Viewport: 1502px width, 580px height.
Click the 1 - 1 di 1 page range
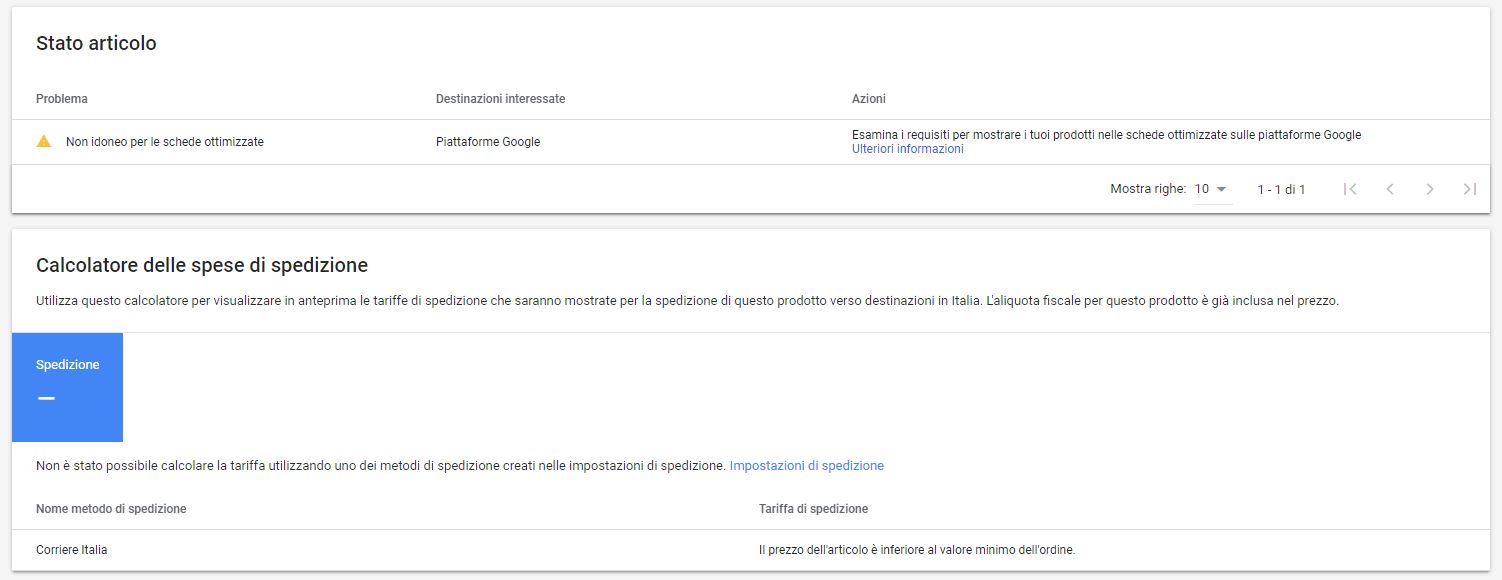1281,189
